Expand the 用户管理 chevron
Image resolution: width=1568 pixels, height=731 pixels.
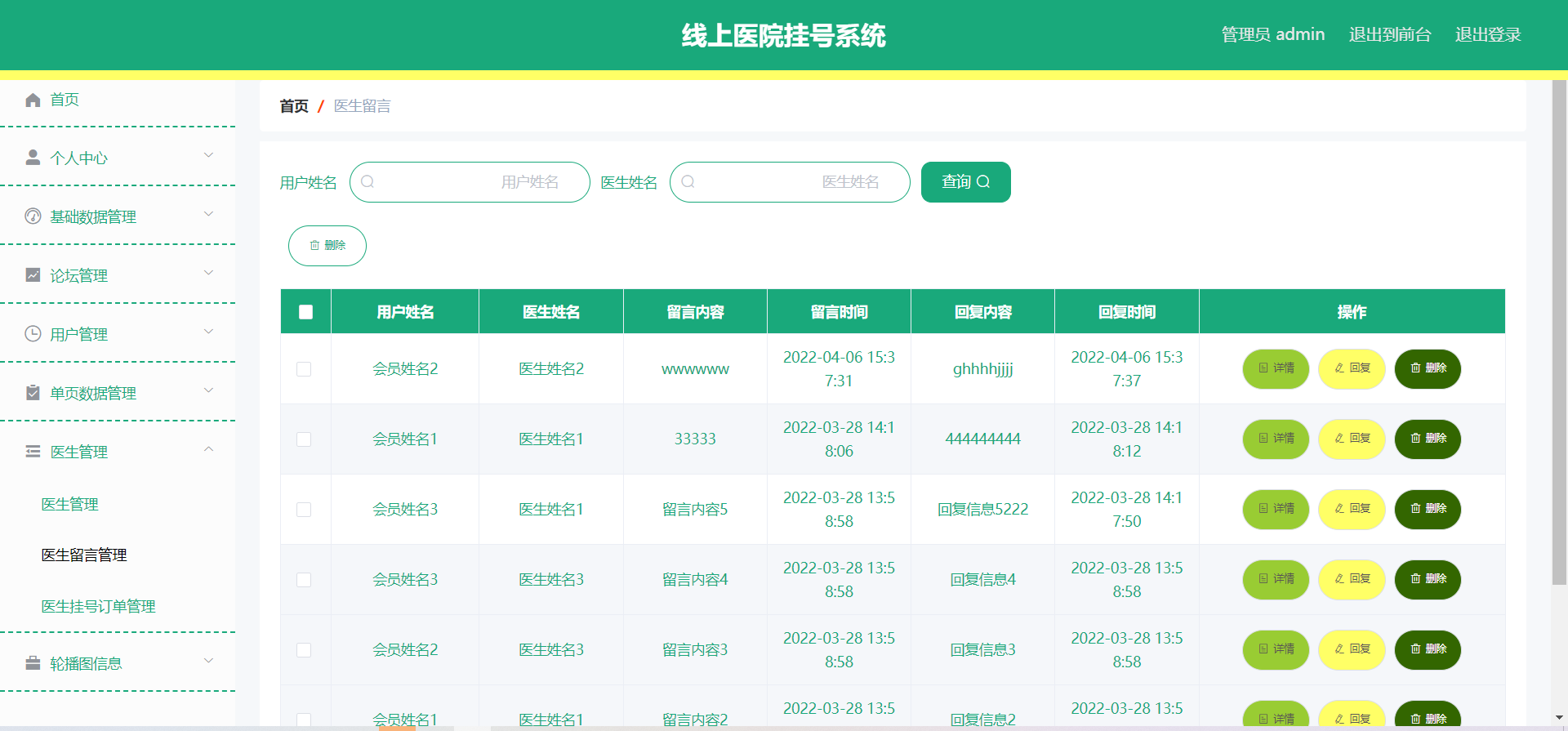tap(208, 332)
